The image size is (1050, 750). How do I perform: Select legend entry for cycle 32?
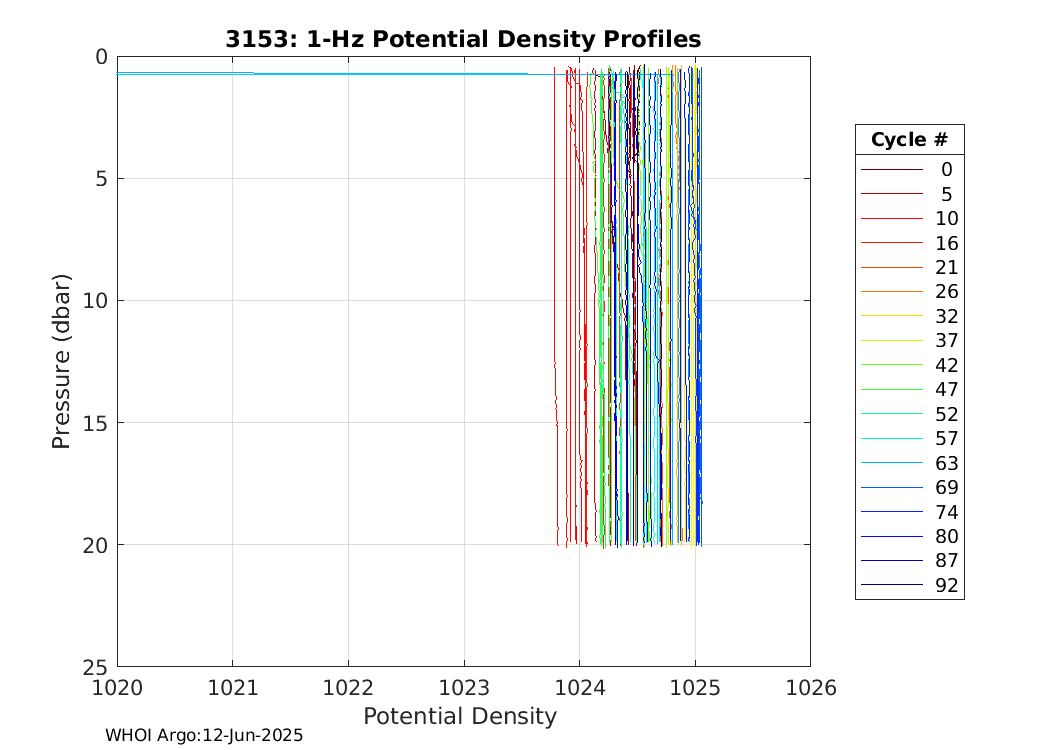click(909, 316)
